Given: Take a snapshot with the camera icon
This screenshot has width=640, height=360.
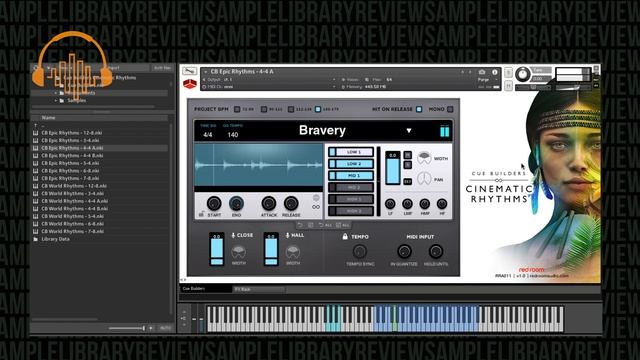Looking at the screenshot, I should pos(482,72).
